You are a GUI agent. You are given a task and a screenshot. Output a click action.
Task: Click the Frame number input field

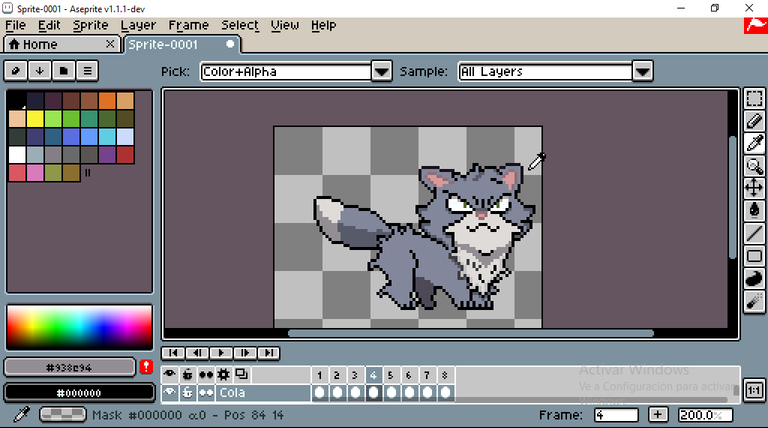[x=616, y=415]
